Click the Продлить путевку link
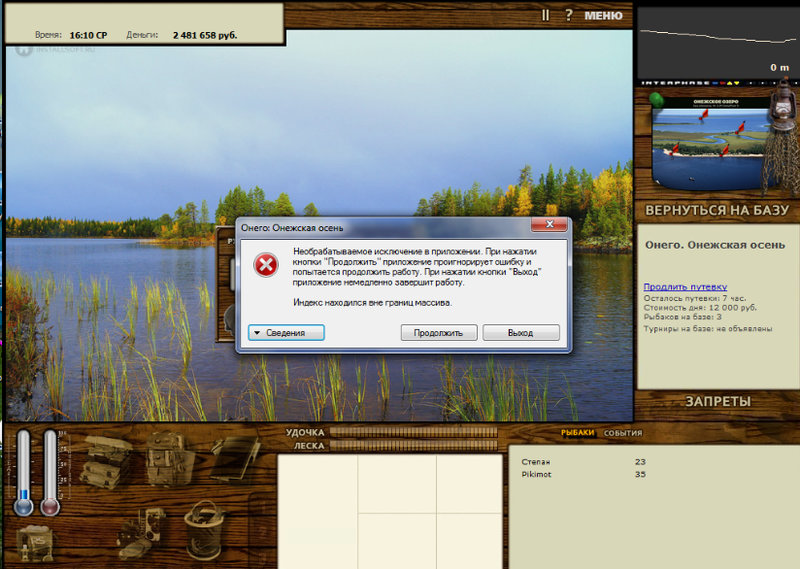 [685, 287]
